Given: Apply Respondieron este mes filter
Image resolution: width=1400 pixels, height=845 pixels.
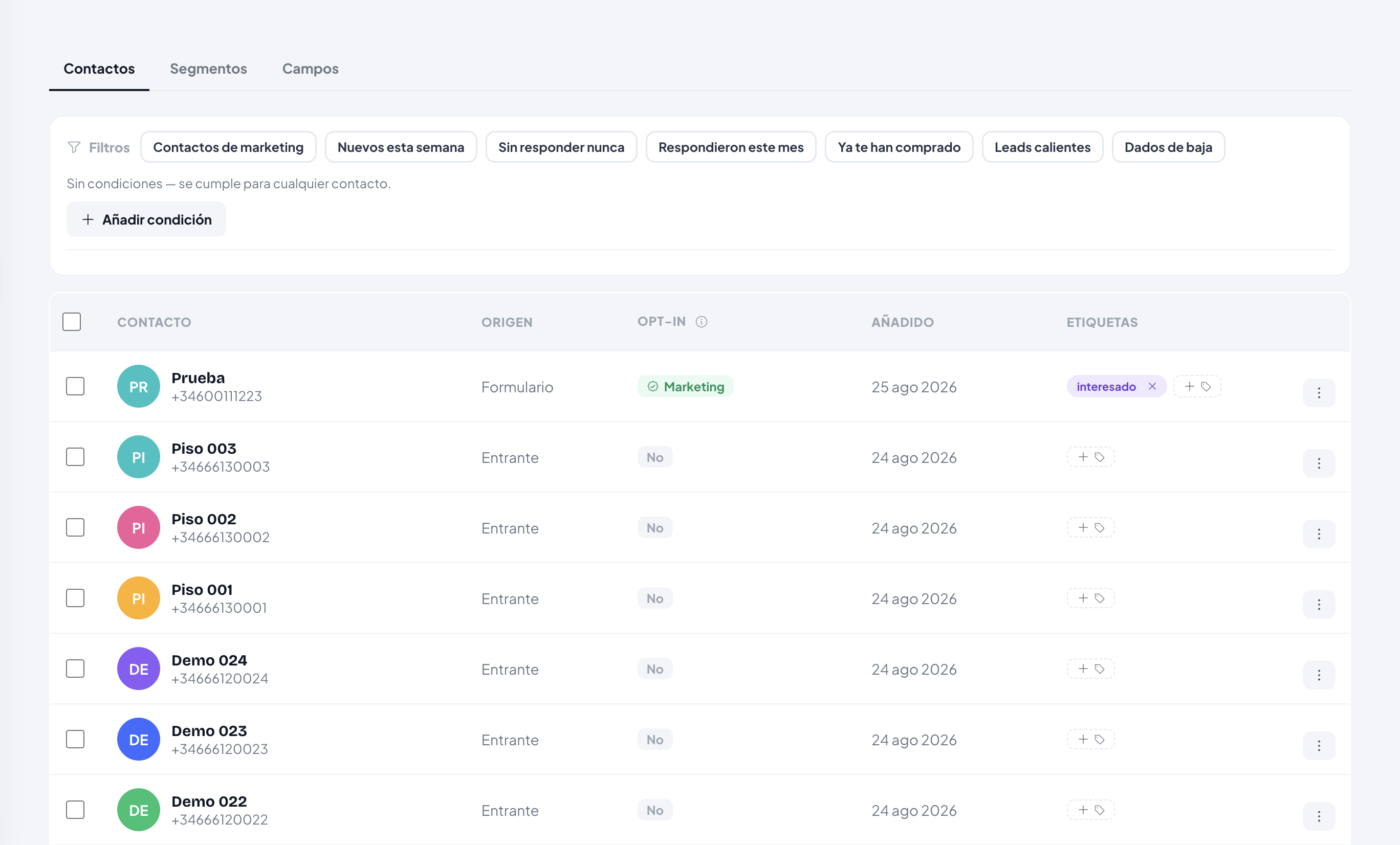Looking at the screenshot, I should coord(731,147).
